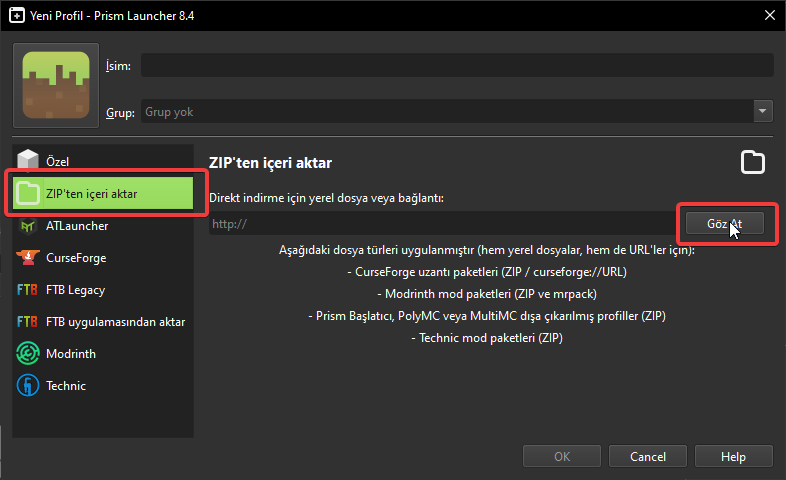786x480 pixels.
Task: Open the FTB Legacy page
Action: (103, 290)
